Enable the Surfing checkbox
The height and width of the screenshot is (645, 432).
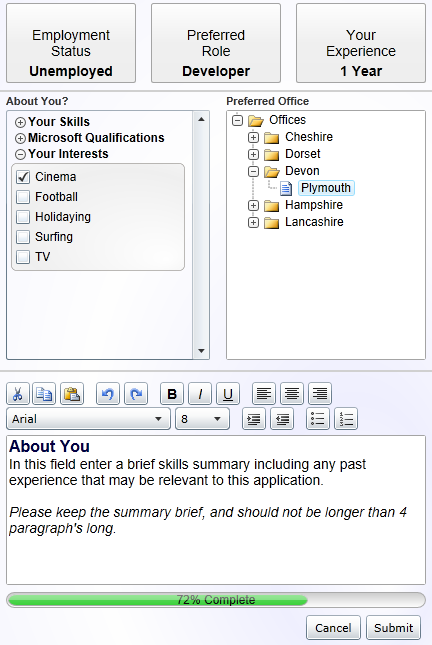[23, 237]
